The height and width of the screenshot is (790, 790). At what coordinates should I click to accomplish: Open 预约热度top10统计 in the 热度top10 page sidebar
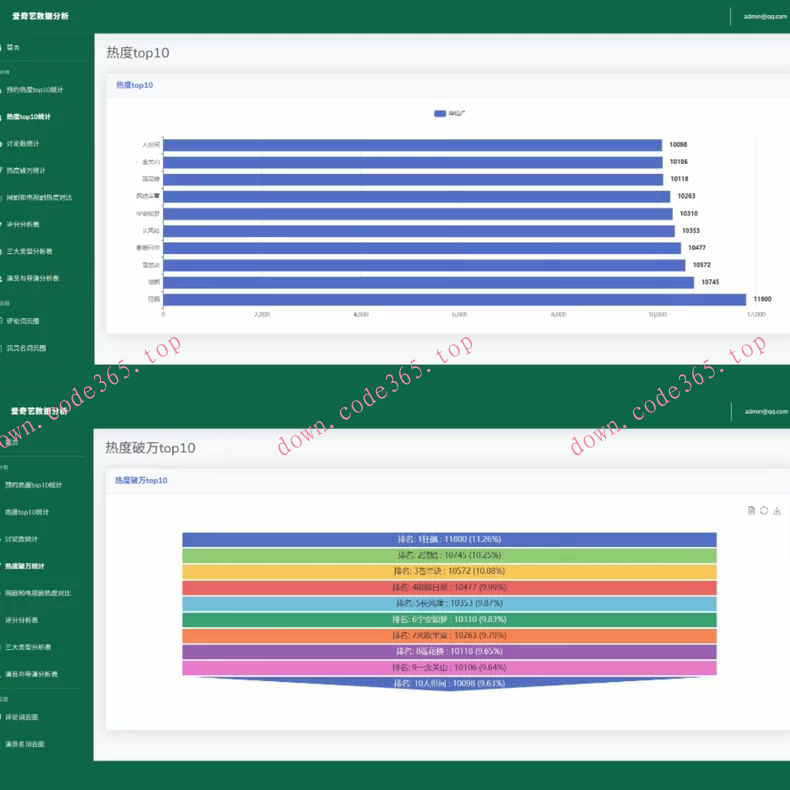pyautogui.click(x=35, y=90)
